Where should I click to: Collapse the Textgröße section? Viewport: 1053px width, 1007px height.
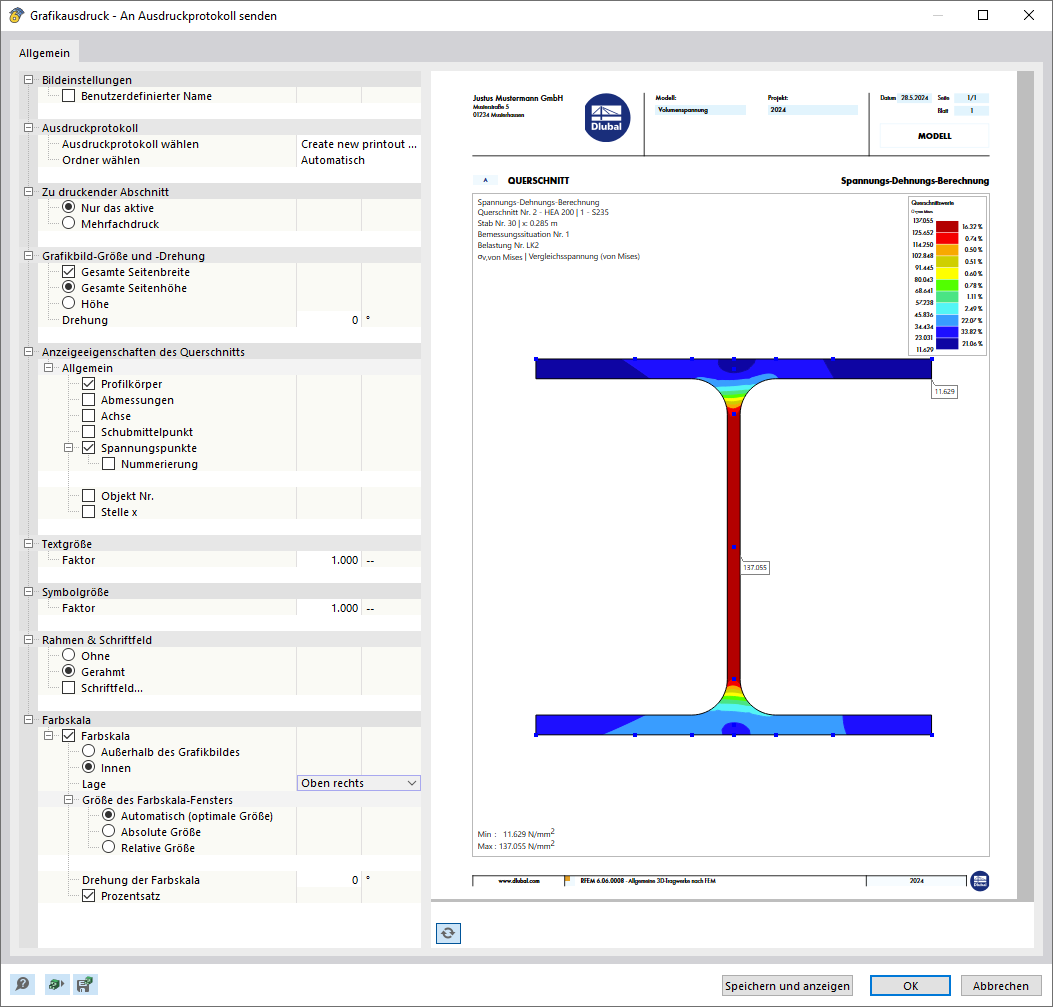pyautogui.click(x=28, y=544)
